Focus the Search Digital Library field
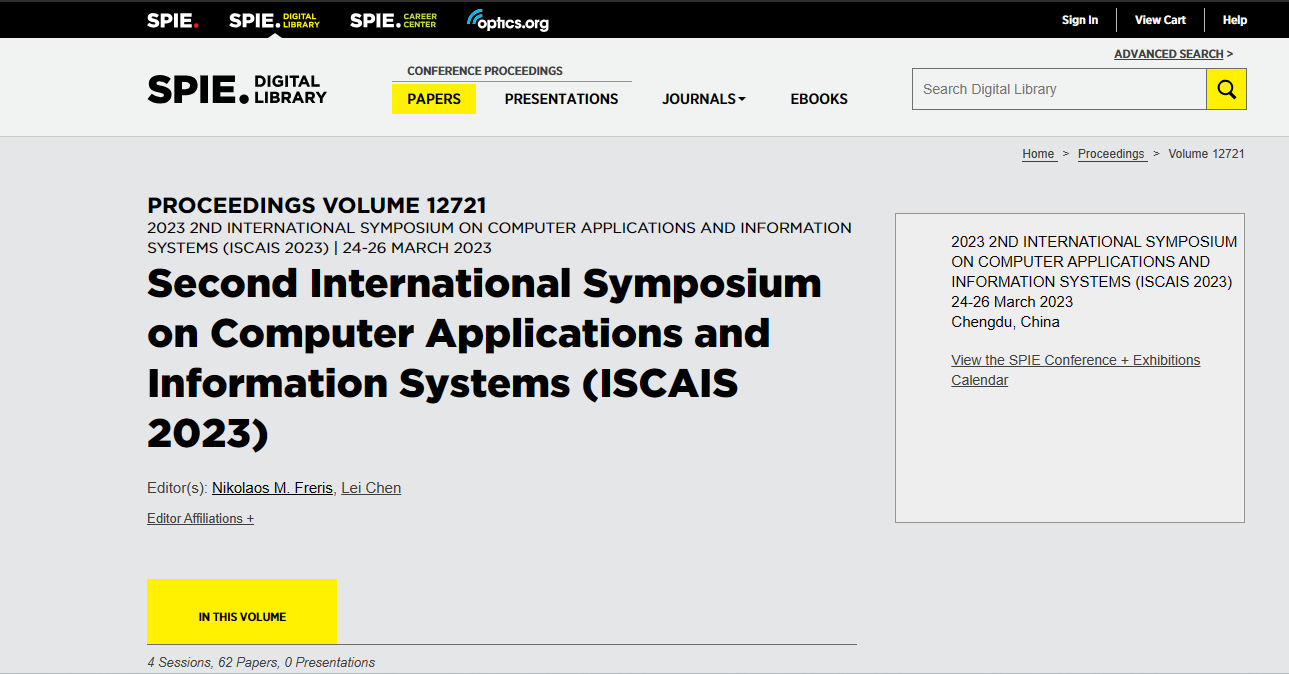 1059,89
